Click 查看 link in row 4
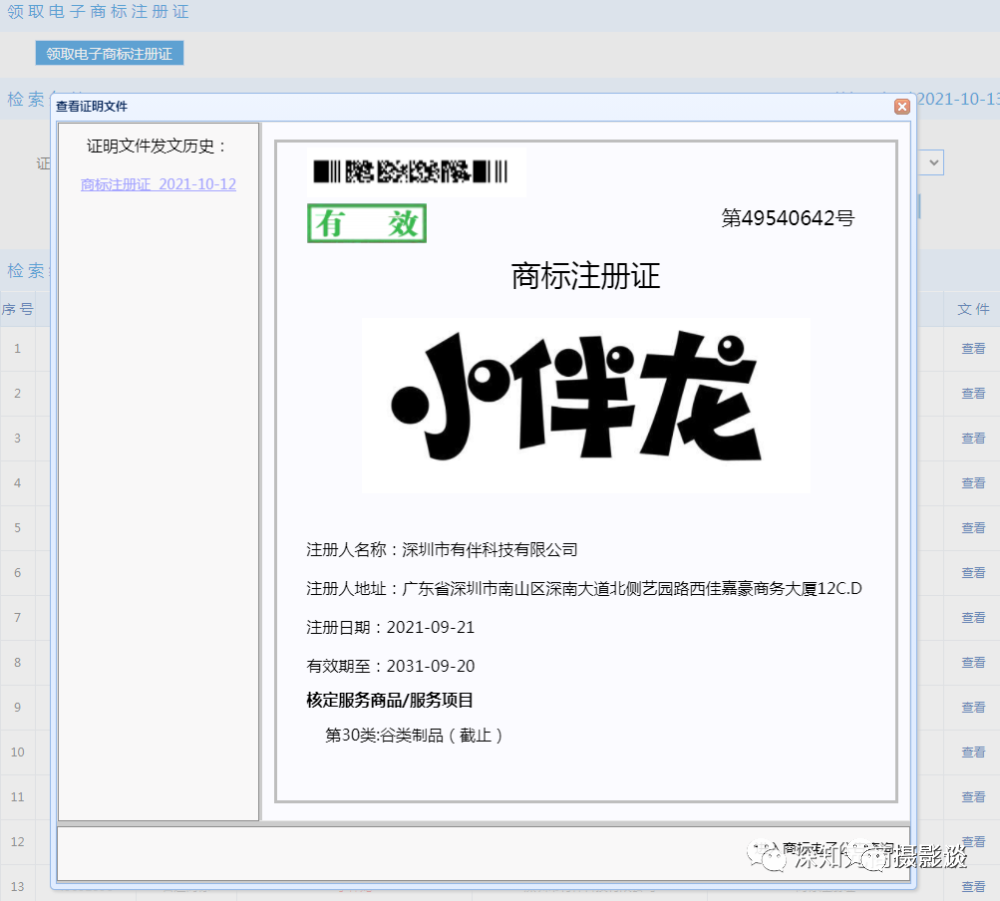 (973, 483)
